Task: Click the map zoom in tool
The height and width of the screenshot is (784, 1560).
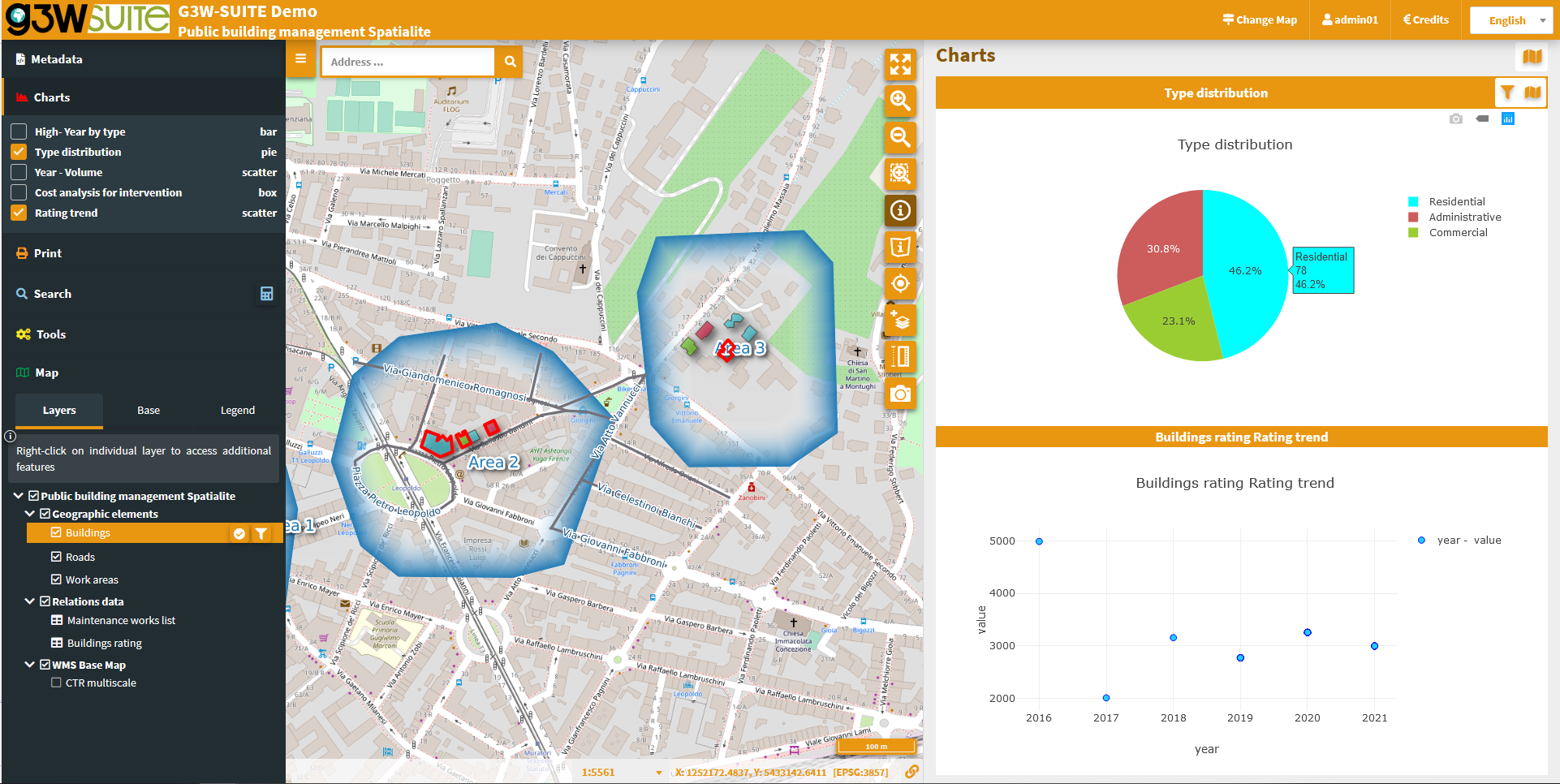Action: (900, 101)
